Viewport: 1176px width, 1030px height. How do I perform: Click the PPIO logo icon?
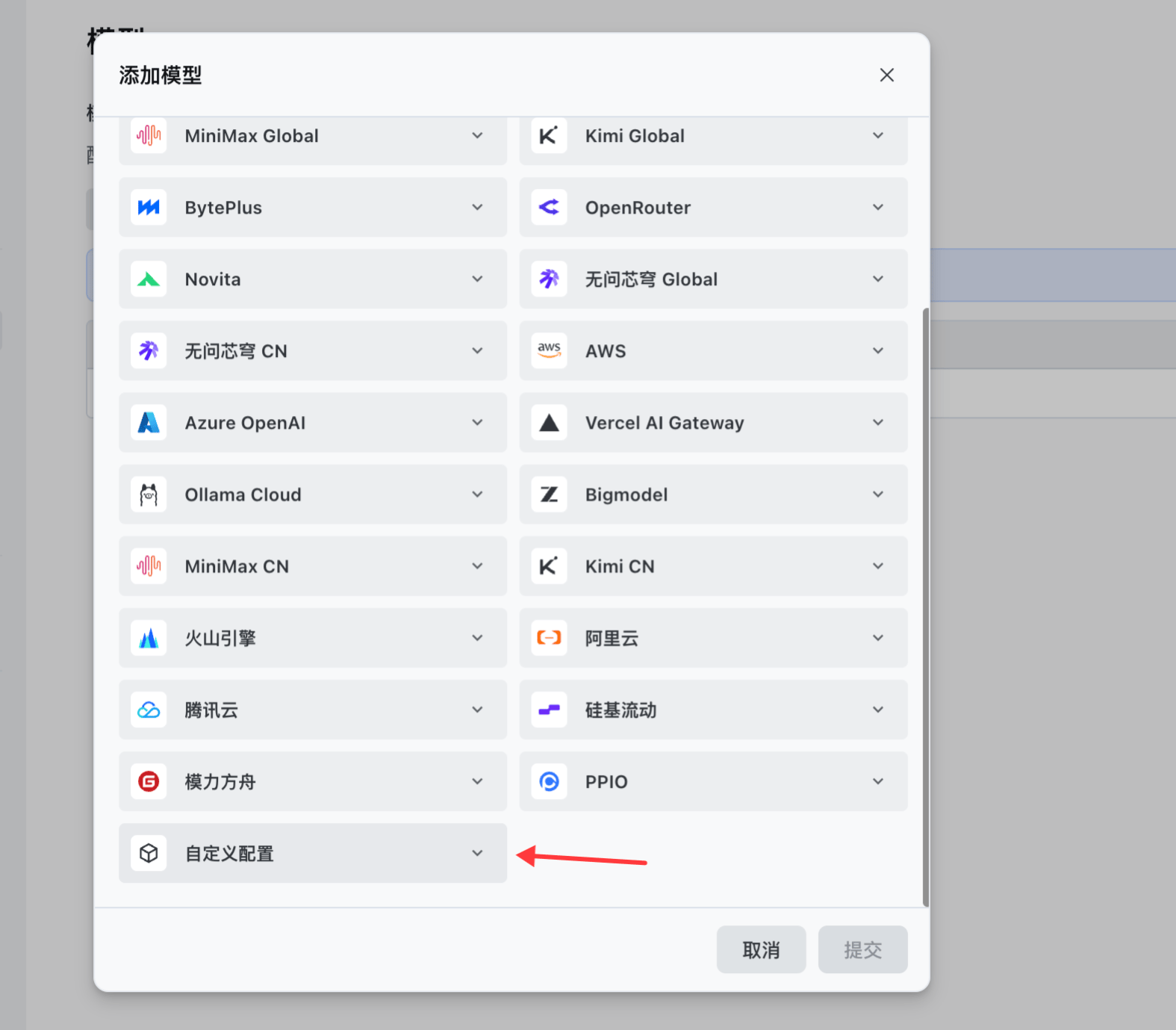549,781
